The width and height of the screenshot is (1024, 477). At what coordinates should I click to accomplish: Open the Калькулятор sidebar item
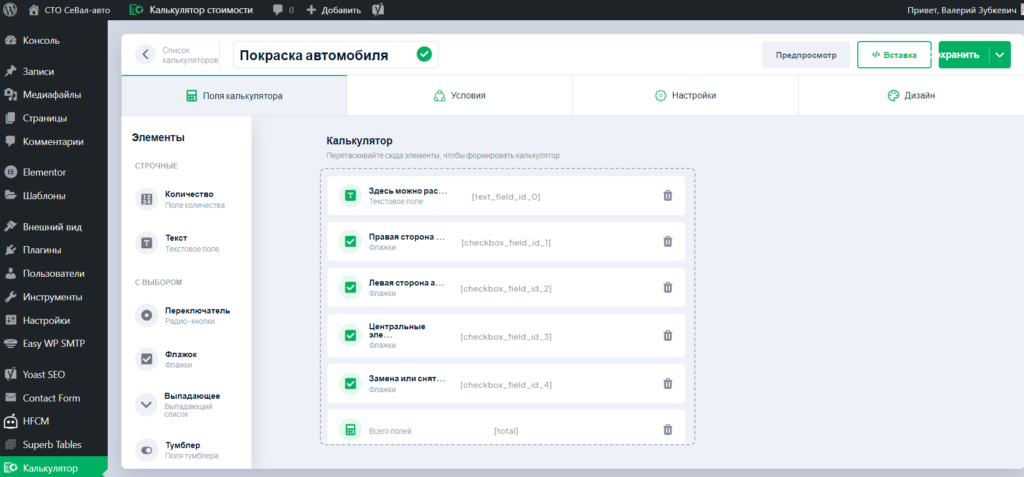coord(54,468)
